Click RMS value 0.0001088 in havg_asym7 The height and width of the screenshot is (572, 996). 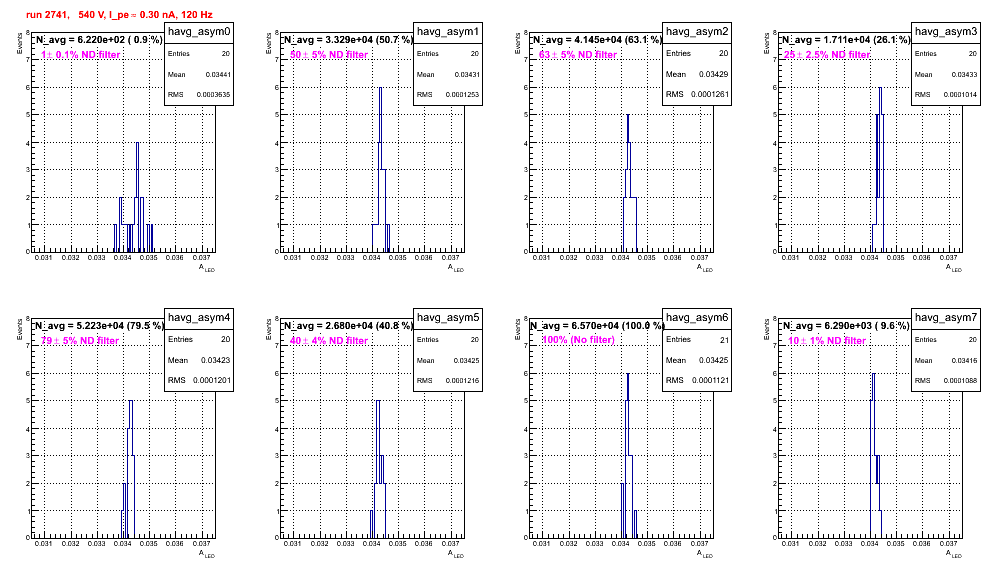point(960,381)
